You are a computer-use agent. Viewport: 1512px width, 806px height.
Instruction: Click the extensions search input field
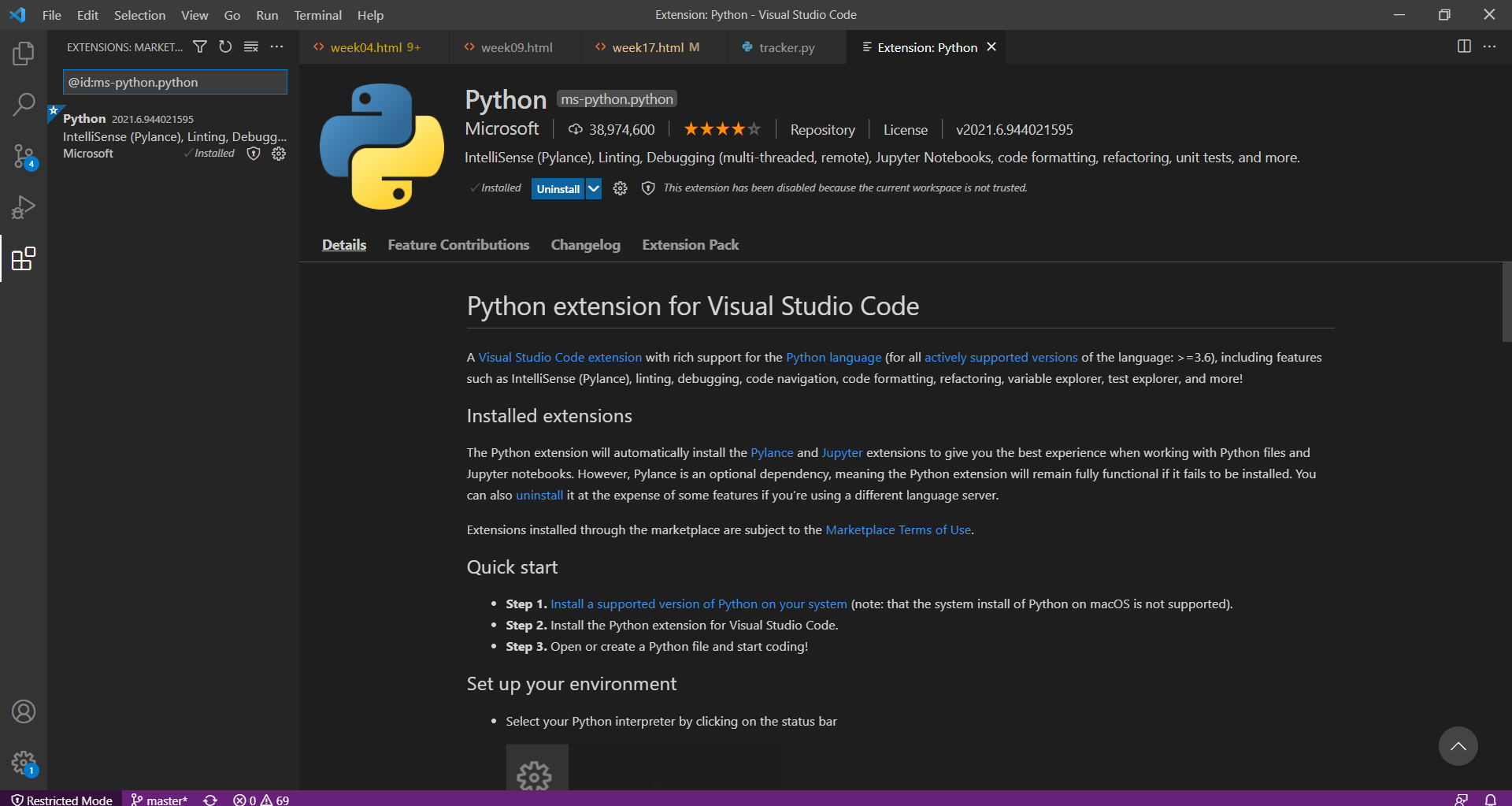click(x=175, y=82)
